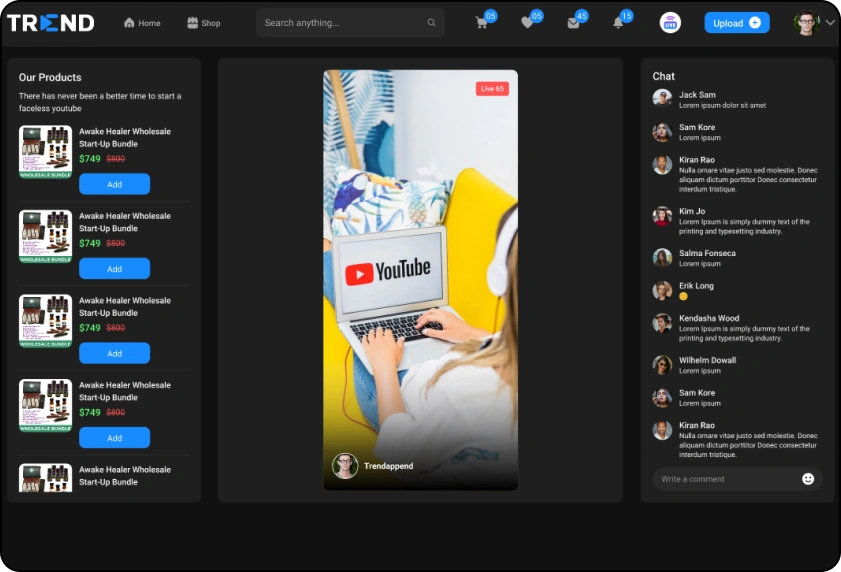Click the Wilhelm Dowall name in chat
Image resolution: width=841 pixels, height=572 pixels.
point(707,360)
